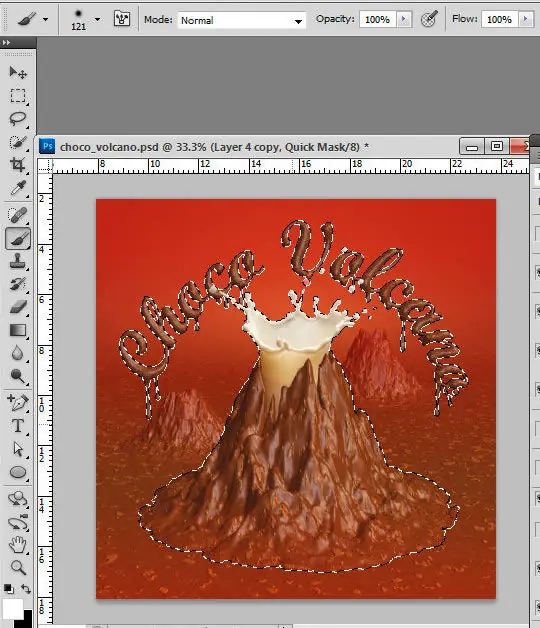Screen dimensions: 540x628
Task: Expand the Opacity slider arrow
Action: (x=404, y=19)
